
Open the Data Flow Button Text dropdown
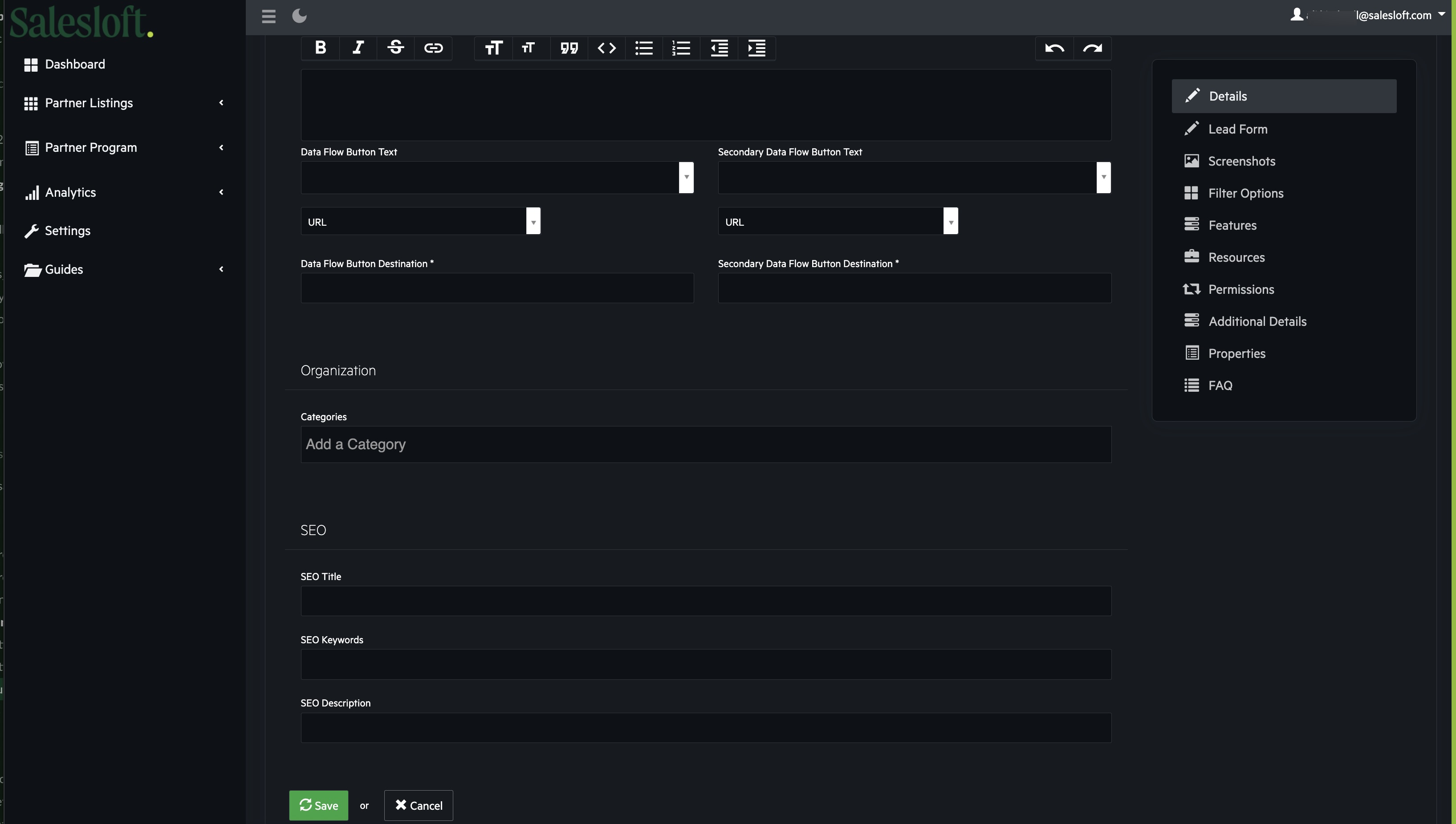687,177
